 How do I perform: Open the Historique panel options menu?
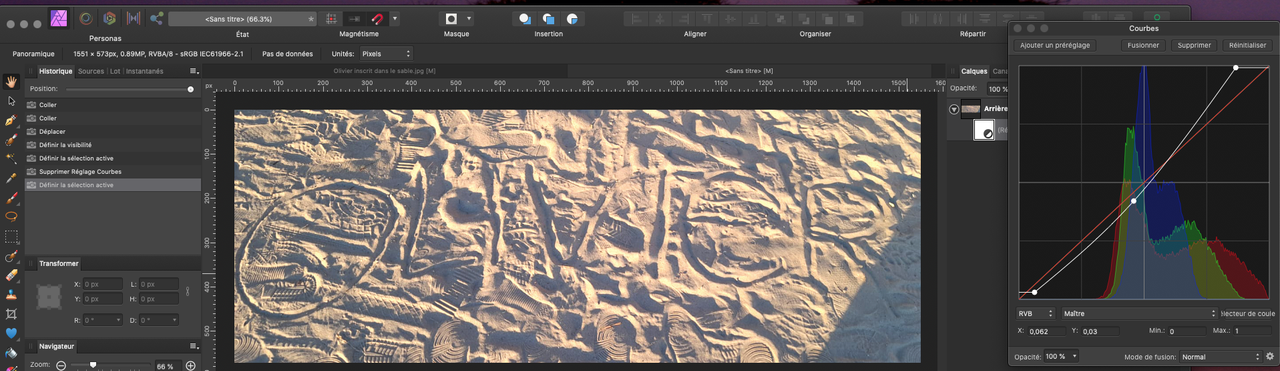coord(193,71)
